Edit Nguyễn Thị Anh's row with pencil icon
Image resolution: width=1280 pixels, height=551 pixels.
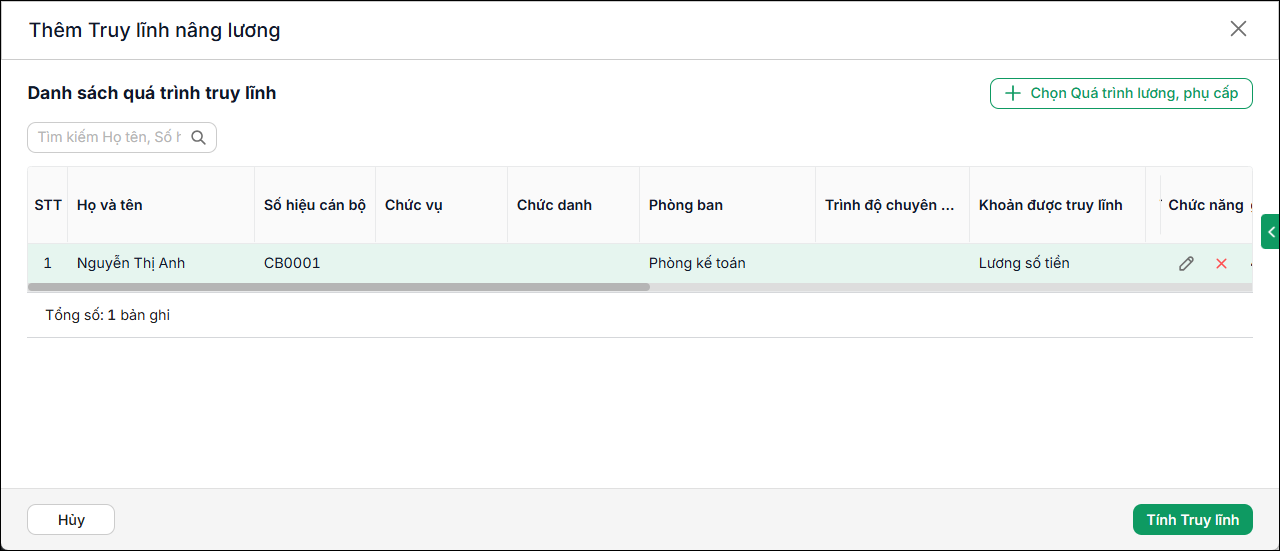pos(1186,264)
